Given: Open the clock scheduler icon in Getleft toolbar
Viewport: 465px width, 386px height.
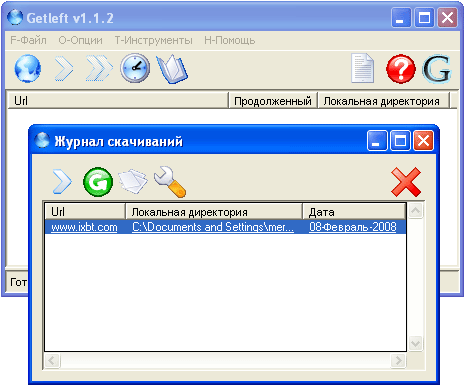Looking at the screenshot, I should (135, 68).
